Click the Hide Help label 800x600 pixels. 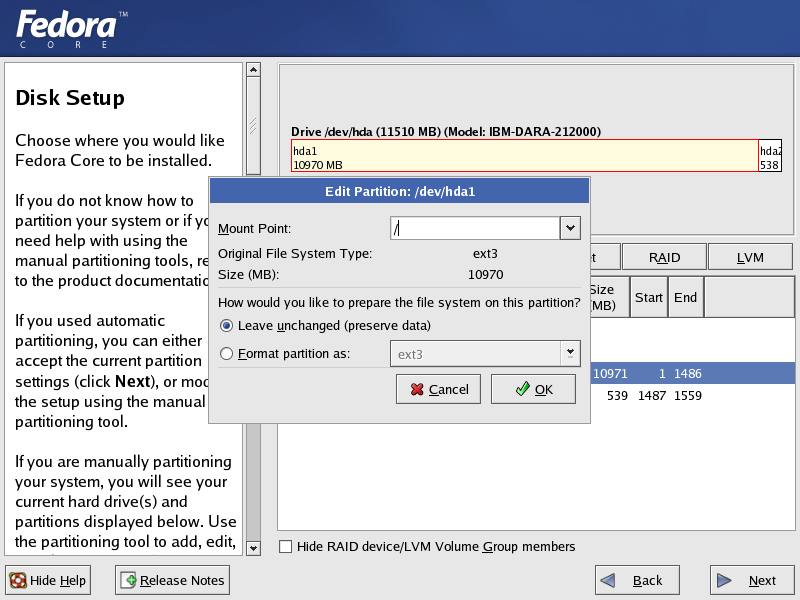click(58, 581)
